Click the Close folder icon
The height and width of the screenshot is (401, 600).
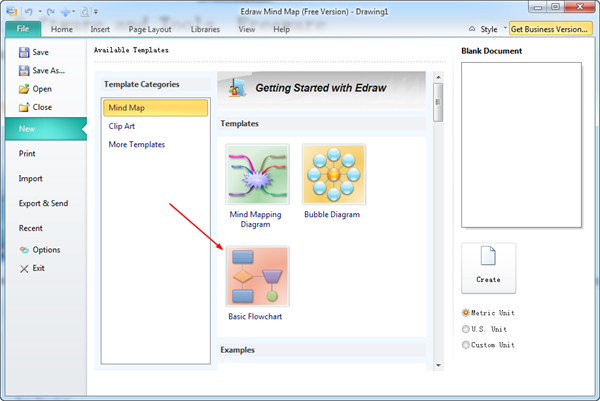(24, 107)
